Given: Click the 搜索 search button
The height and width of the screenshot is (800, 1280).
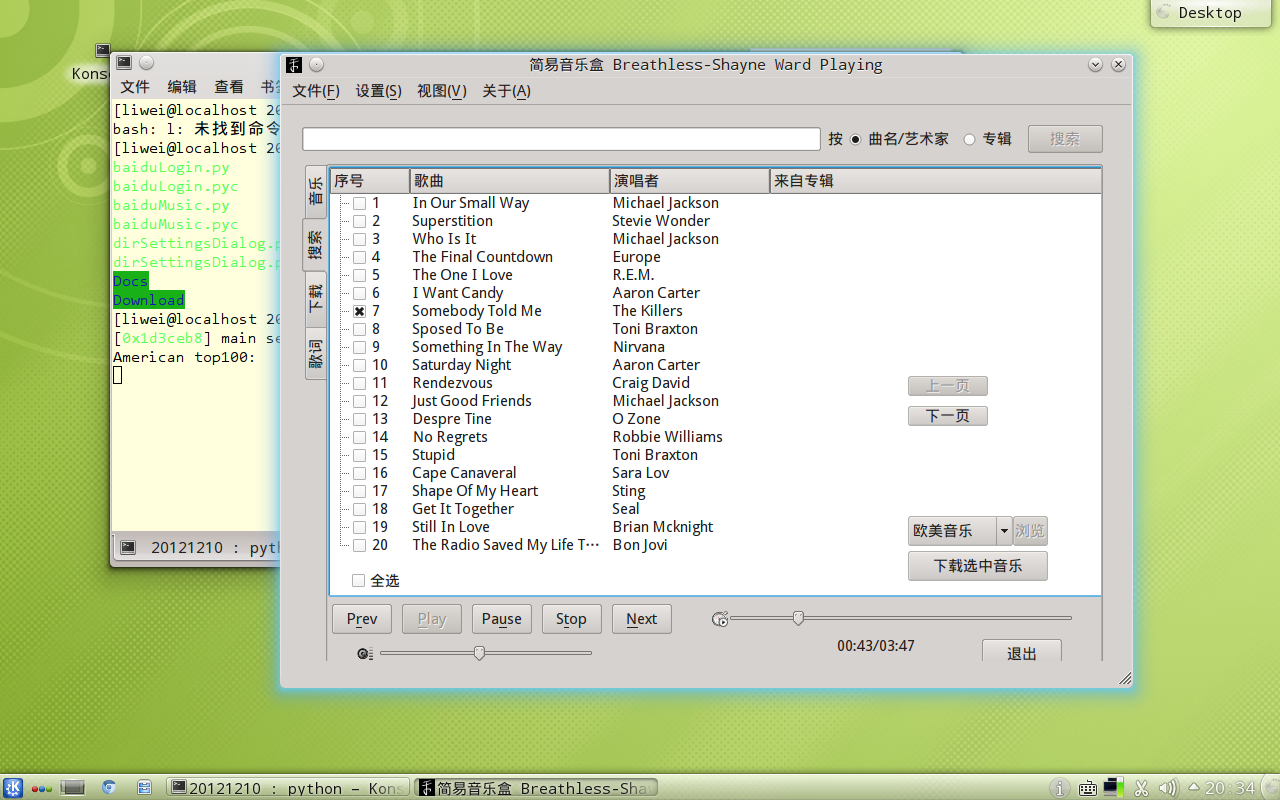Looking at the screenshot, I should click(x=1065, y=139).
